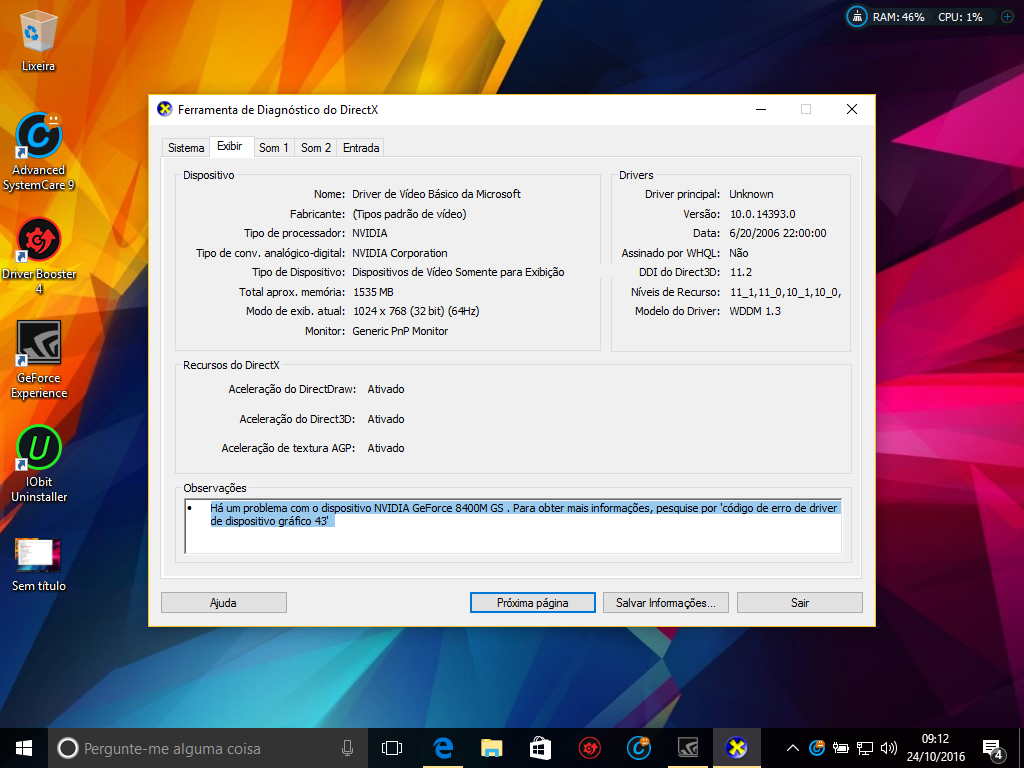
Task: Open the Windows Start menu
Action: click(x=24, y=748)
